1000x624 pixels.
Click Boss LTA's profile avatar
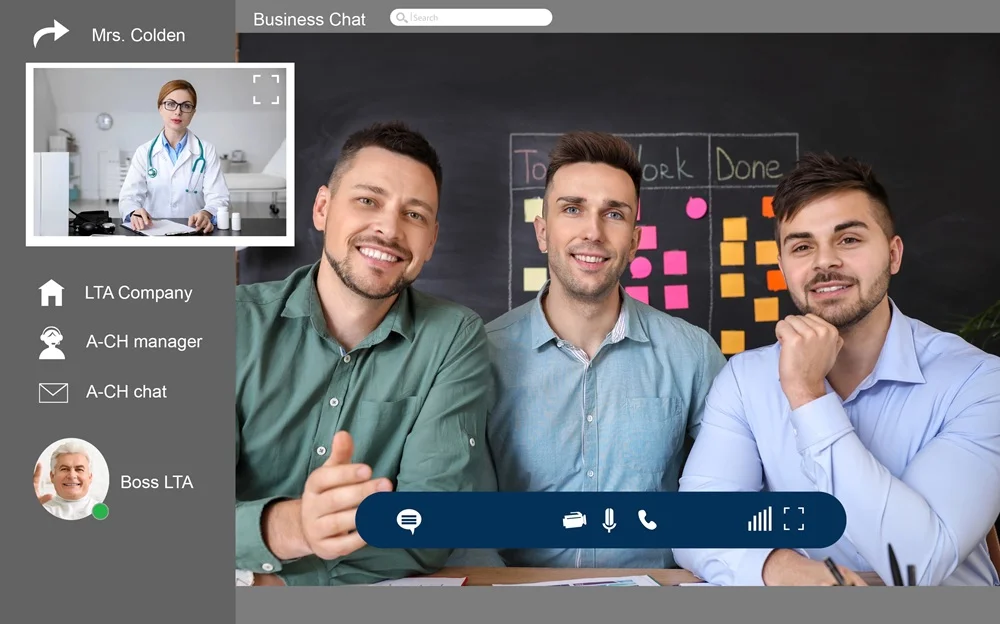[70, 478]
